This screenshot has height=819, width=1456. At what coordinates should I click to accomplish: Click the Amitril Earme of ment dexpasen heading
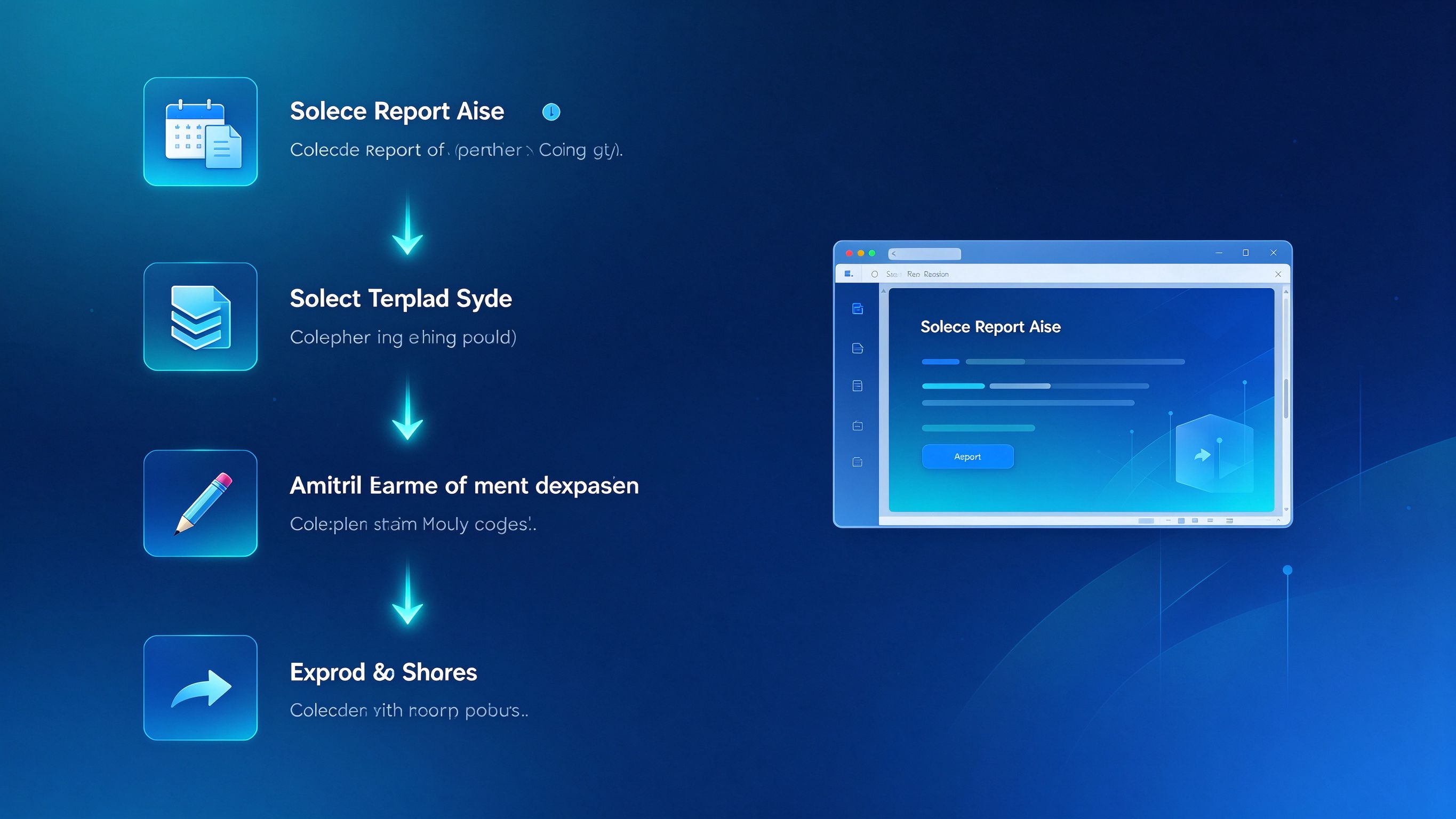464,486
